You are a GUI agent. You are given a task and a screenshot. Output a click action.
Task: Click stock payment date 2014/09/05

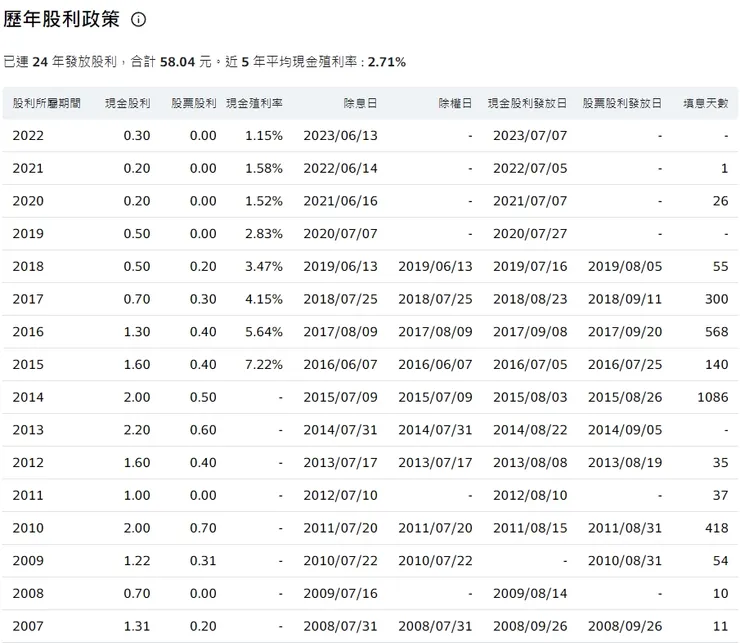625,430
